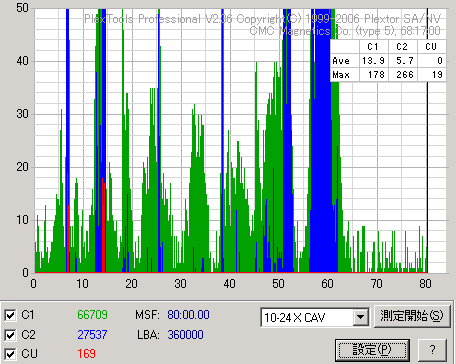
Task: Open the 10-24 X CAV speed dropdown
Action: pyautogui.click(x=314, y=318)
